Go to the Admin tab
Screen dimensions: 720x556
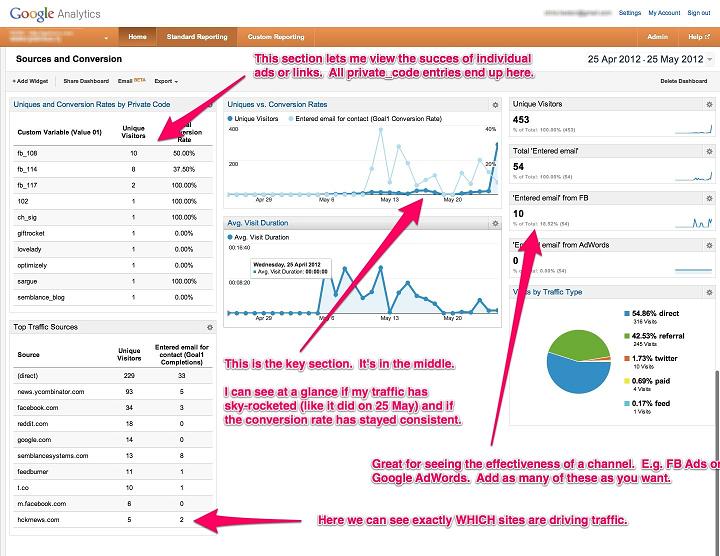pos(658,37)
